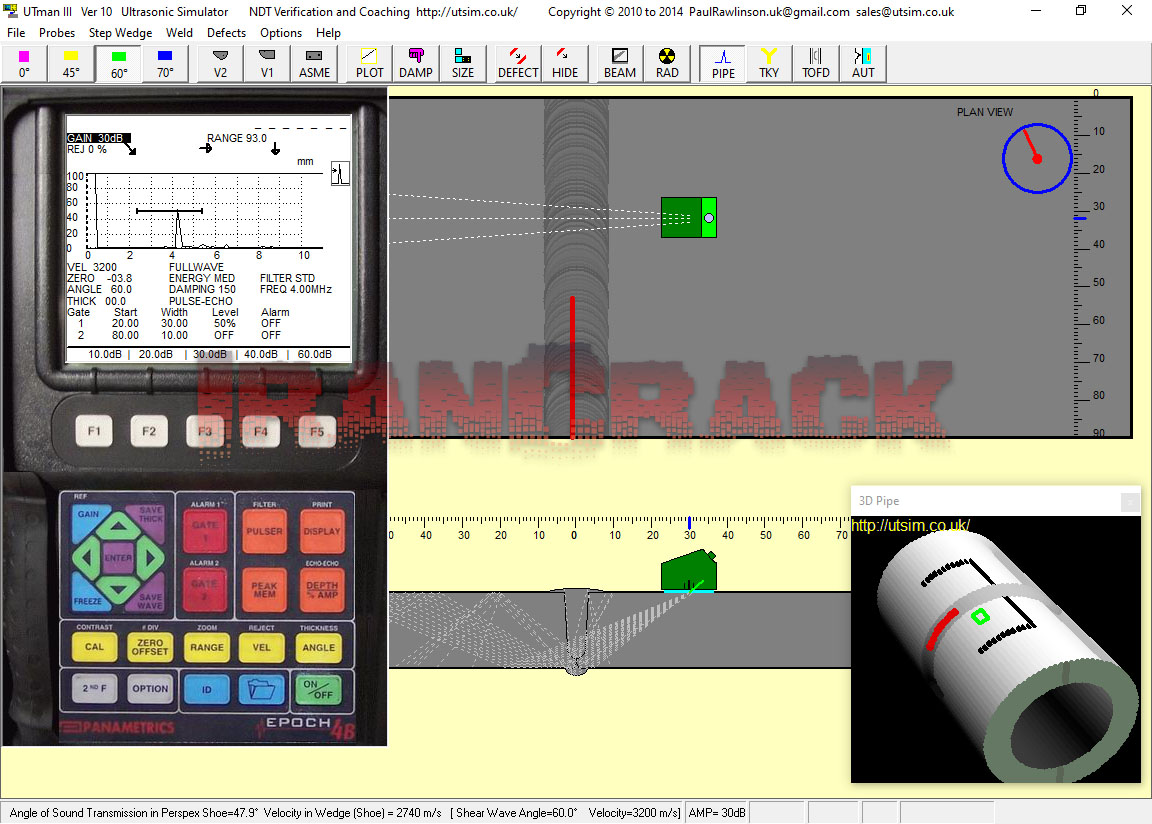Click the blue plan view rotation dial
The image size is (1152, 824).
click(x=1037, y=158)
